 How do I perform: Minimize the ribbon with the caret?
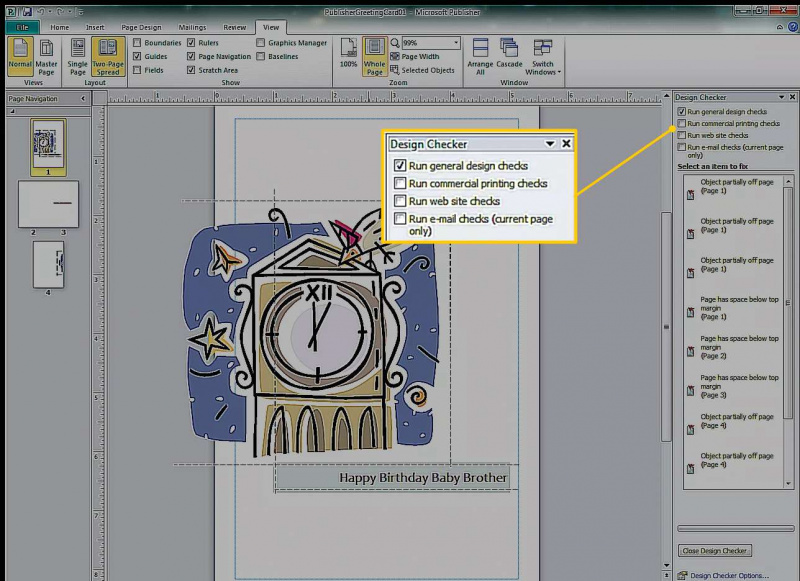click(780, 27)
